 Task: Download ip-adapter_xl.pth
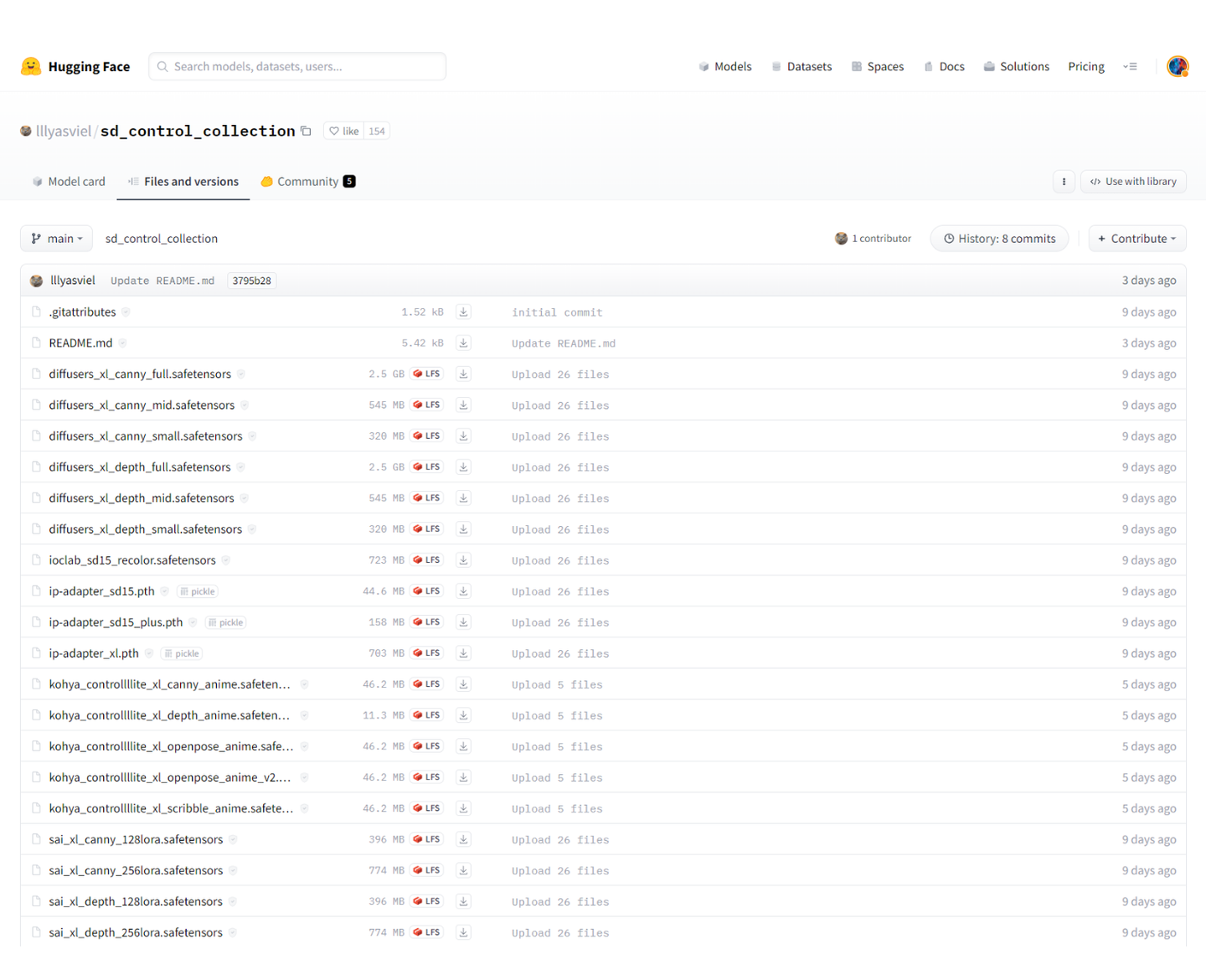pyautogui.click(x=463, y=652)
